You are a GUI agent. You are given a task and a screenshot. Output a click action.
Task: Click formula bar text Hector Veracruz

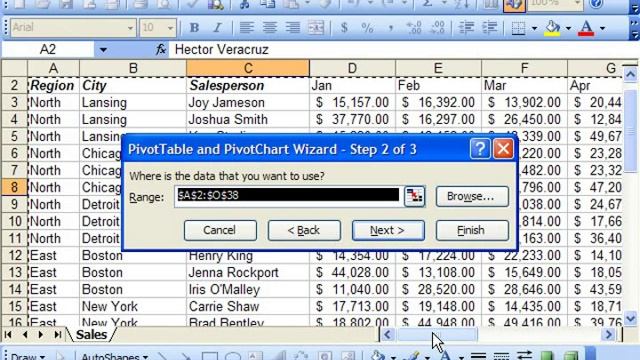(x=222, y=50)
